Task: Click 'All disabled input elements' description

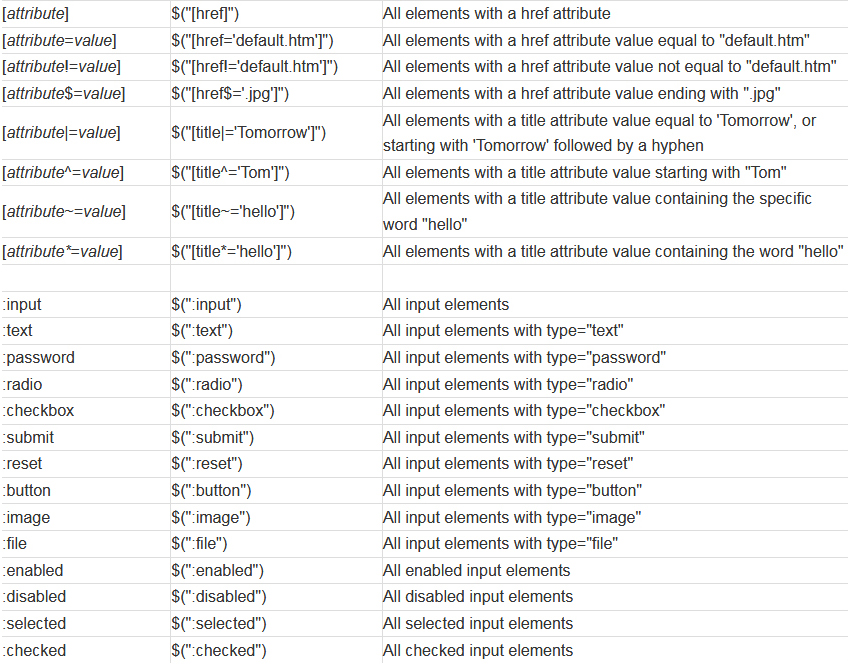Action: [478, 597]
